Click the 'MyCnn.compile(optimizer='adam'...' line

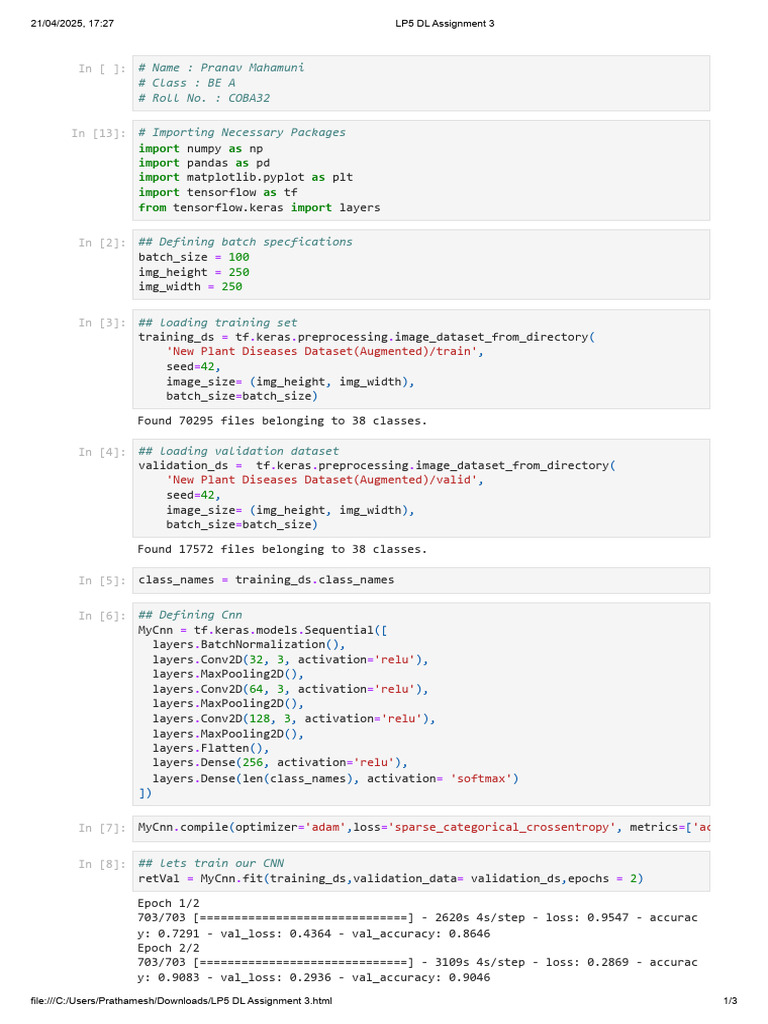(x=424, y=827)
